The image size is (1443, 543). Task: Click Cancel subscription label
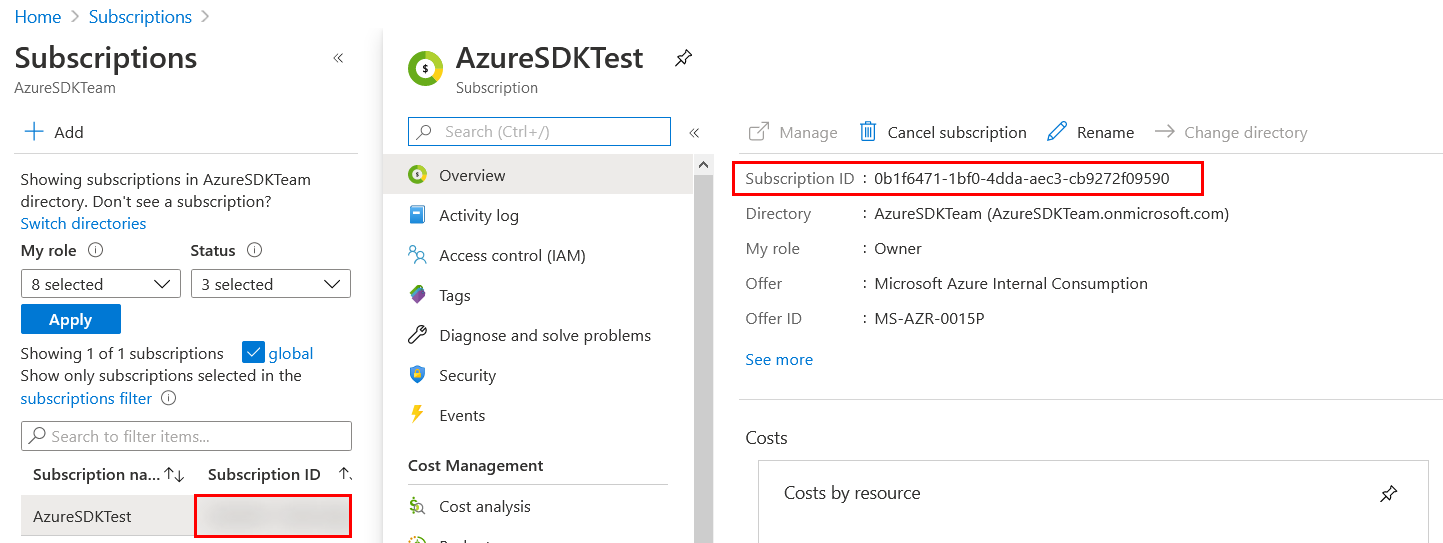(x=957, y=132)
